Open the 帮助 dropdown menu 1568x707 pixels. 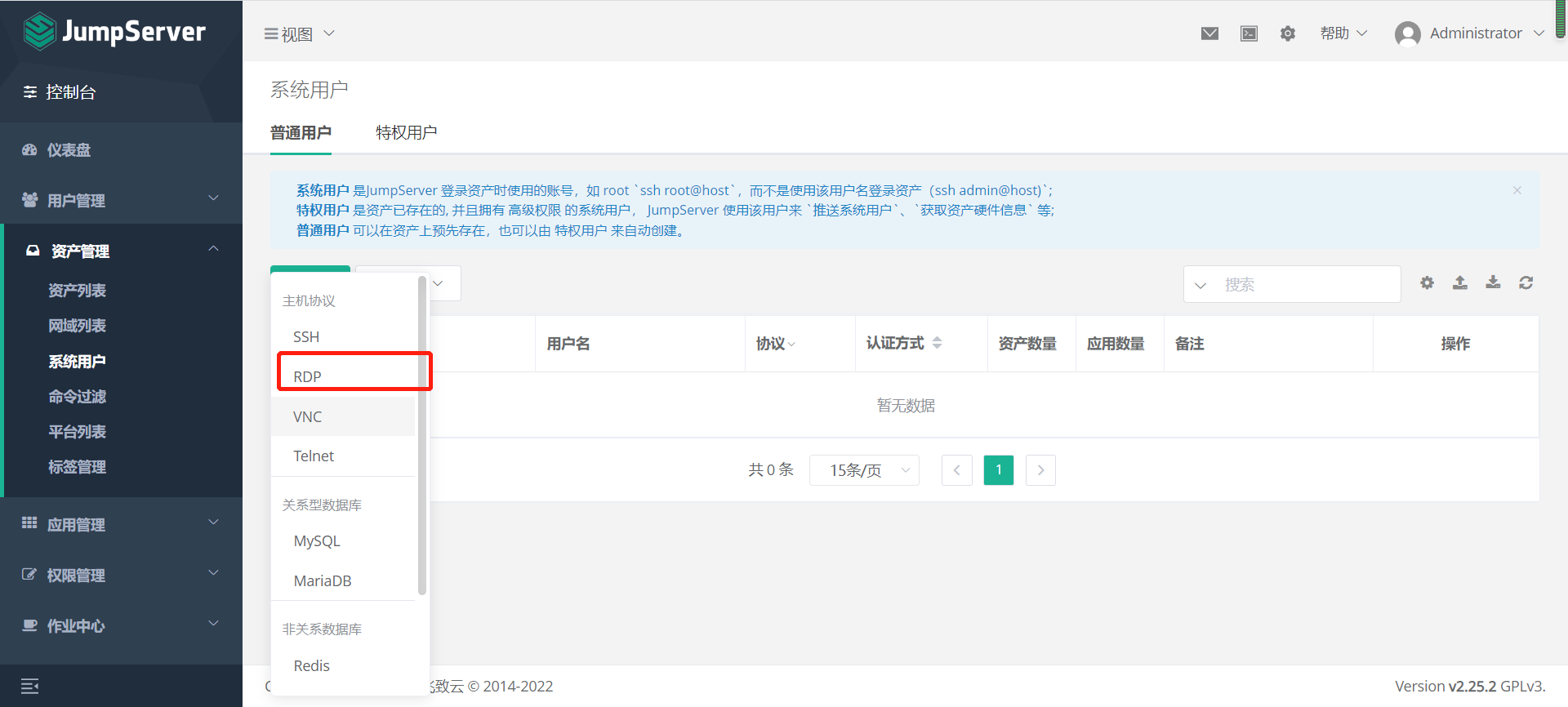click(x=1343, y=33)
